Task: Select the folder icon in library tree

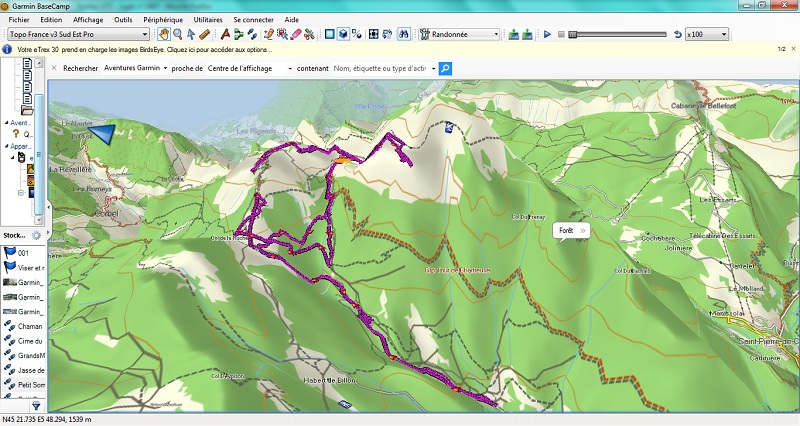Action: [27, 110]
